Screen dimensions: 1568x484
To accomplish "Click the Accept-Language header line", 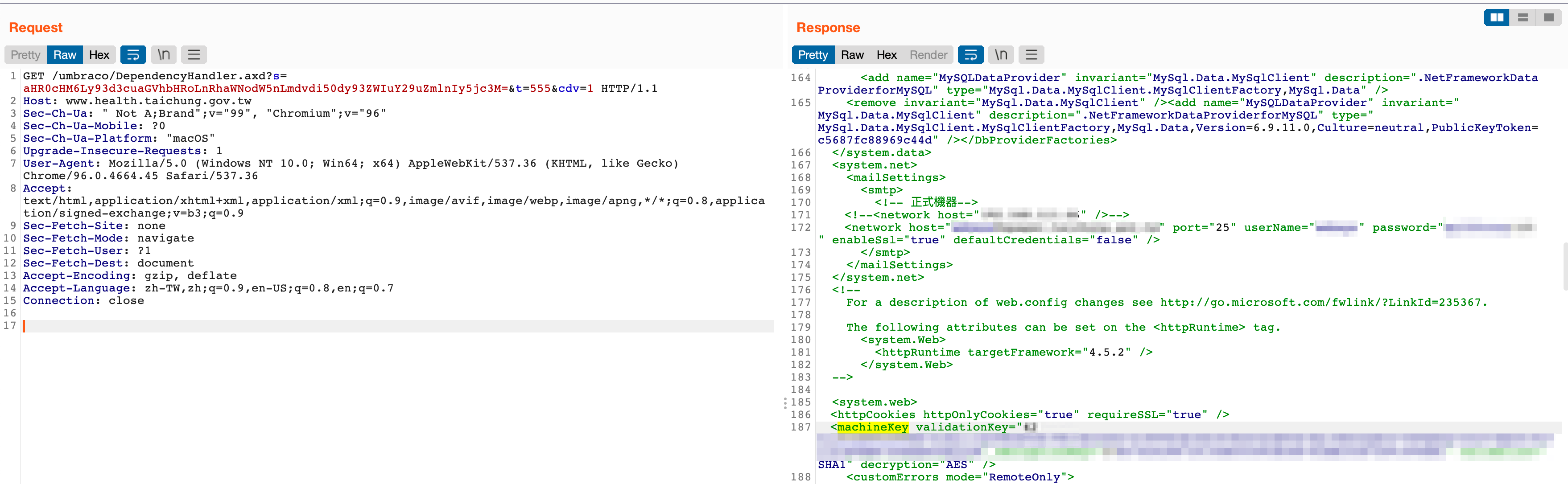I will pyautogui.click(x=208, y=288).
